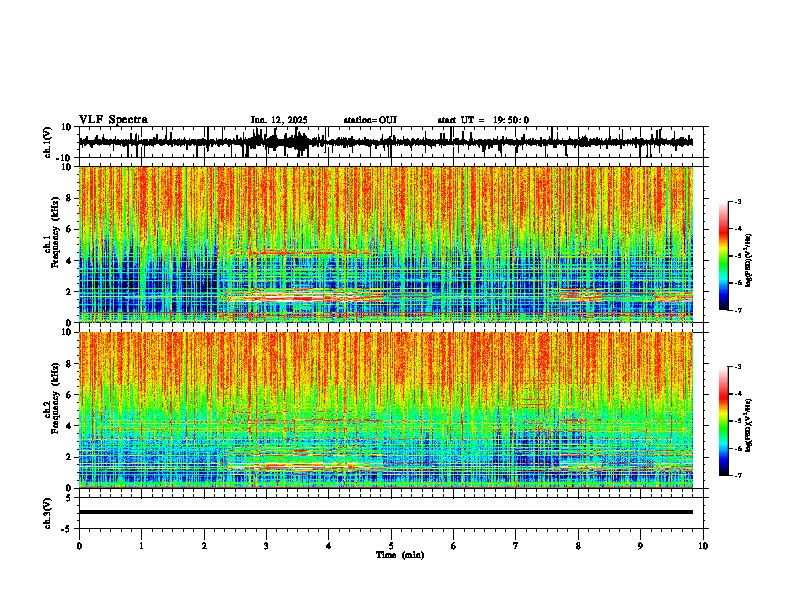Click the "-3" label atop ch.1 colorbar
The width and height of the screenshot is (792, 612).
(x=738, y=201)
